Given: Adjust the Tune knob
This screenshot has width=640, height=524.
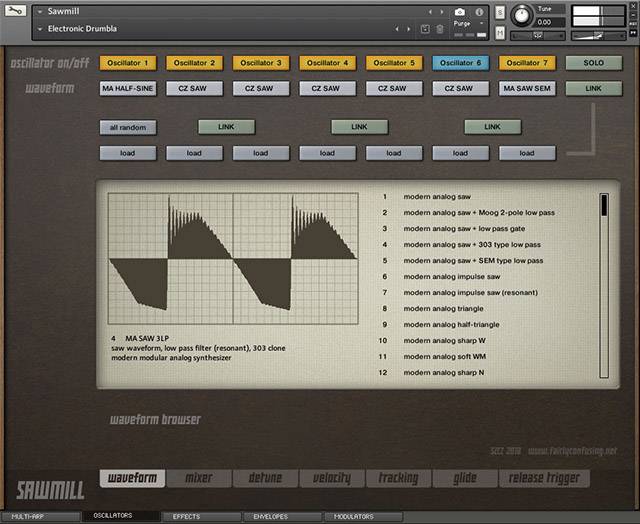Looking at the screenshot, I should coord(523,15).
